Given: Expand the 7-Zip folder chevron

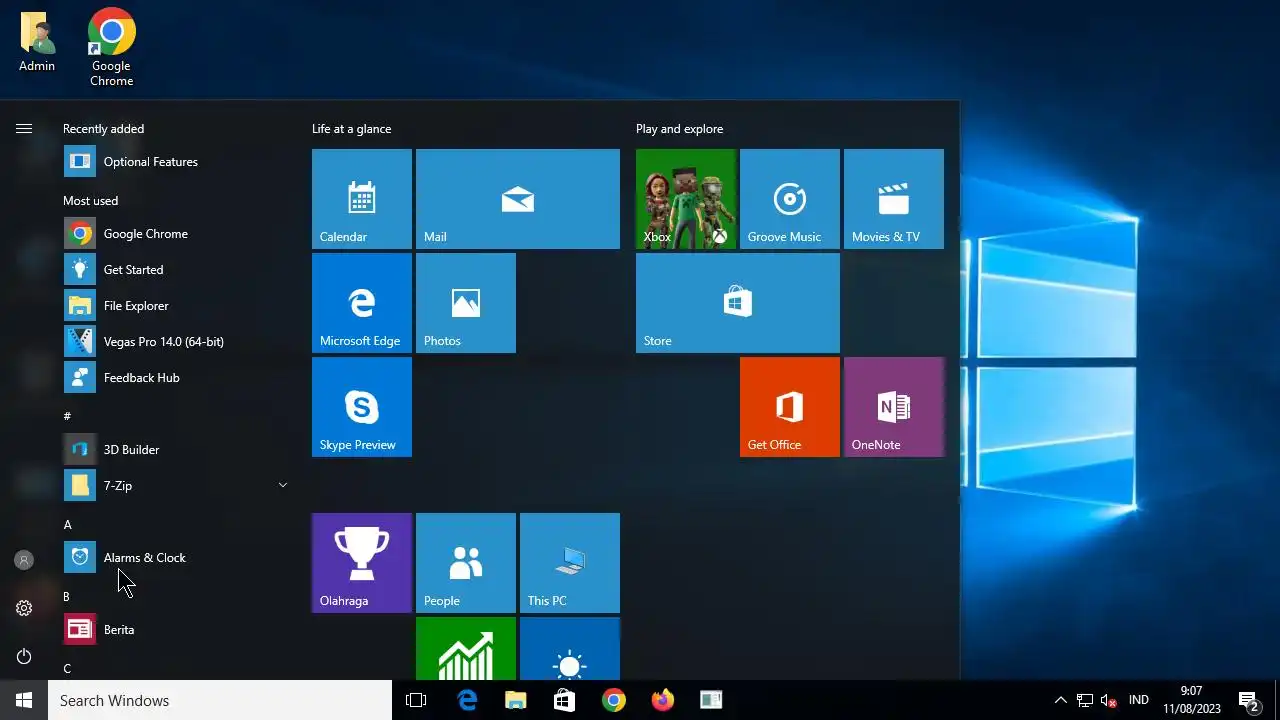Looking at the screenshot, I should coord(282,485).
